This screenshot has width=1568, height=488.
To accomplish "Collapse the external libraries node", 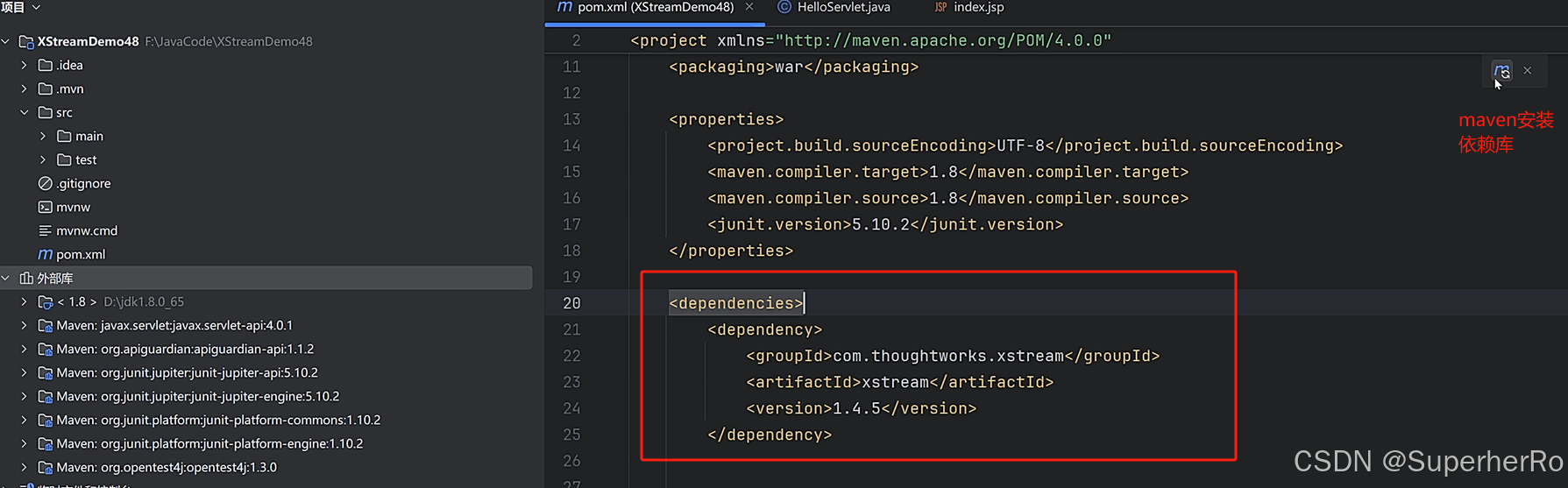I will pos(6,278).
